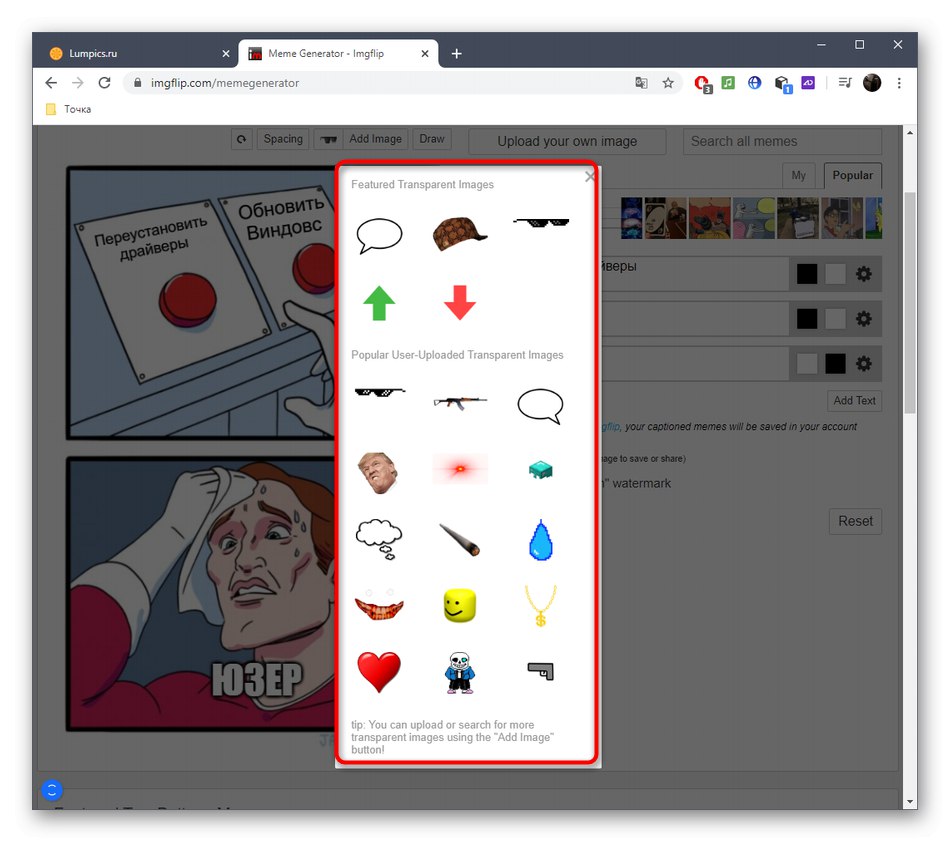Viewport: 950px width, 842px height.
Task: Open the sunglasses image picker button
Action: 328,139
